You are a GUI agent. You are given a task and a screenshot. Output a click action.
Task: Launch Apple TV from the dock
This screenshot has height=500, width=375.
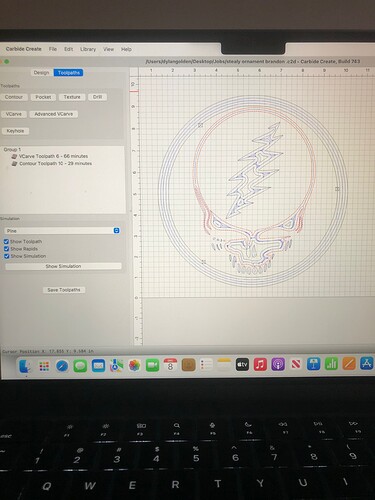pos(242,365)
